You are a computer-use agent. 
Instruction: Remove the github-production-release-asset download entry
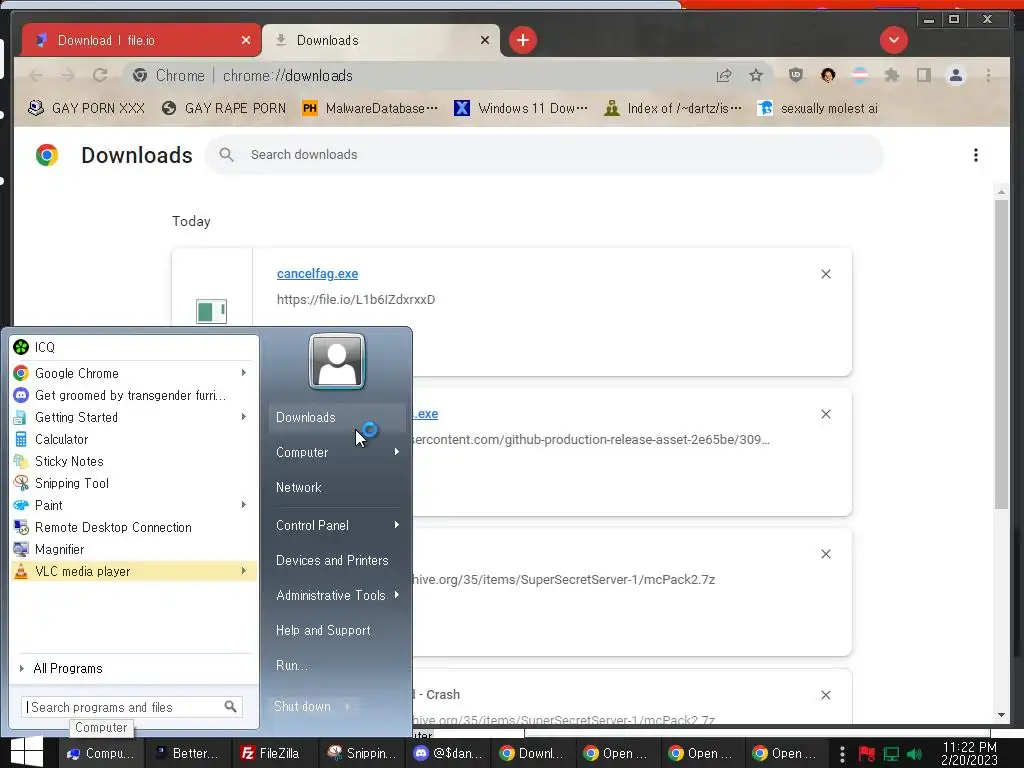825,414
